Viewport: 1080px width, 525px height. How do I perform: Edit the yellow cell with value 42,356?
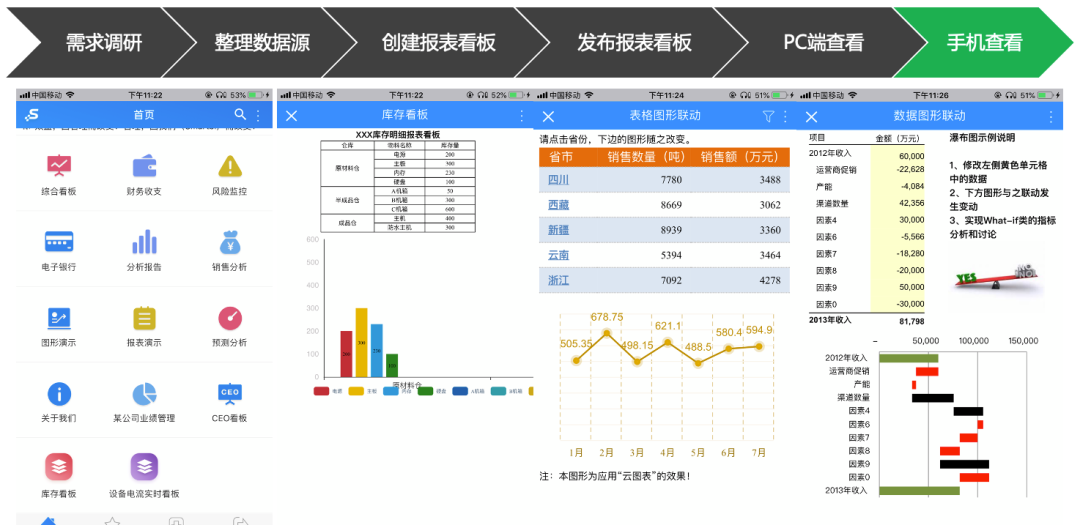pyautogui.click(x=897, y=203)
